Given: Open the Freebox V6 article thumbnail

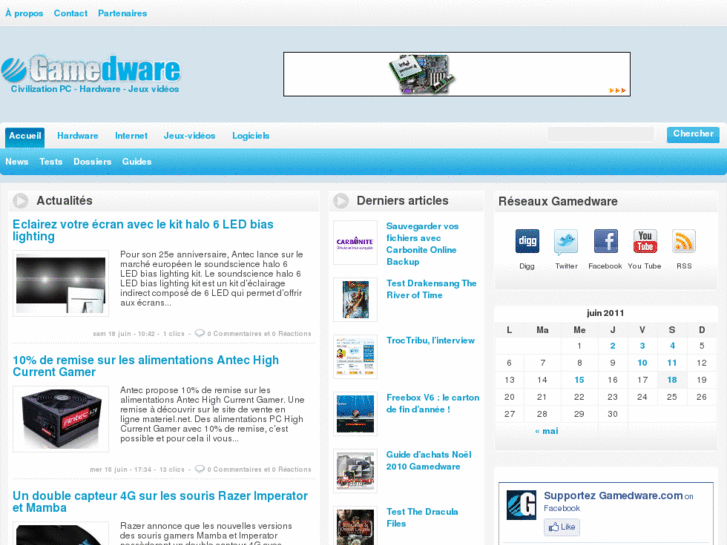Looking at the screenshot, I should point(355,414).
